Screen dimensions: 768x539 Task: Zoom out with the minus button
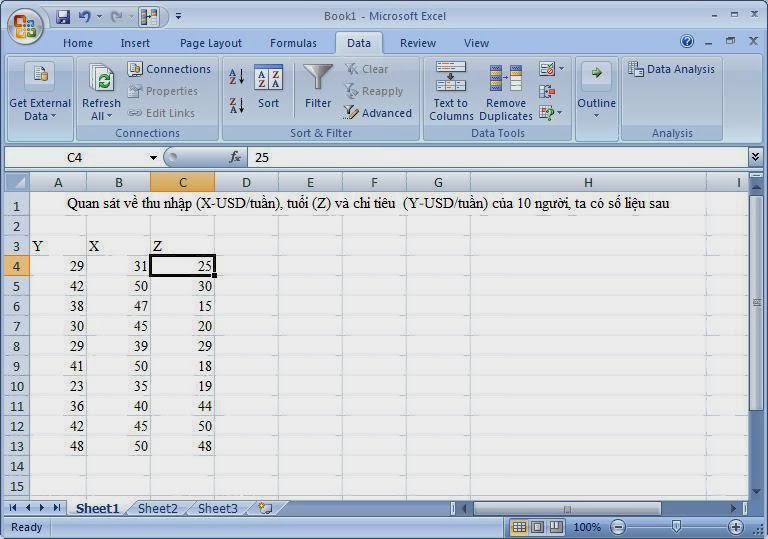pyautogui.click(x=618, y=527)
